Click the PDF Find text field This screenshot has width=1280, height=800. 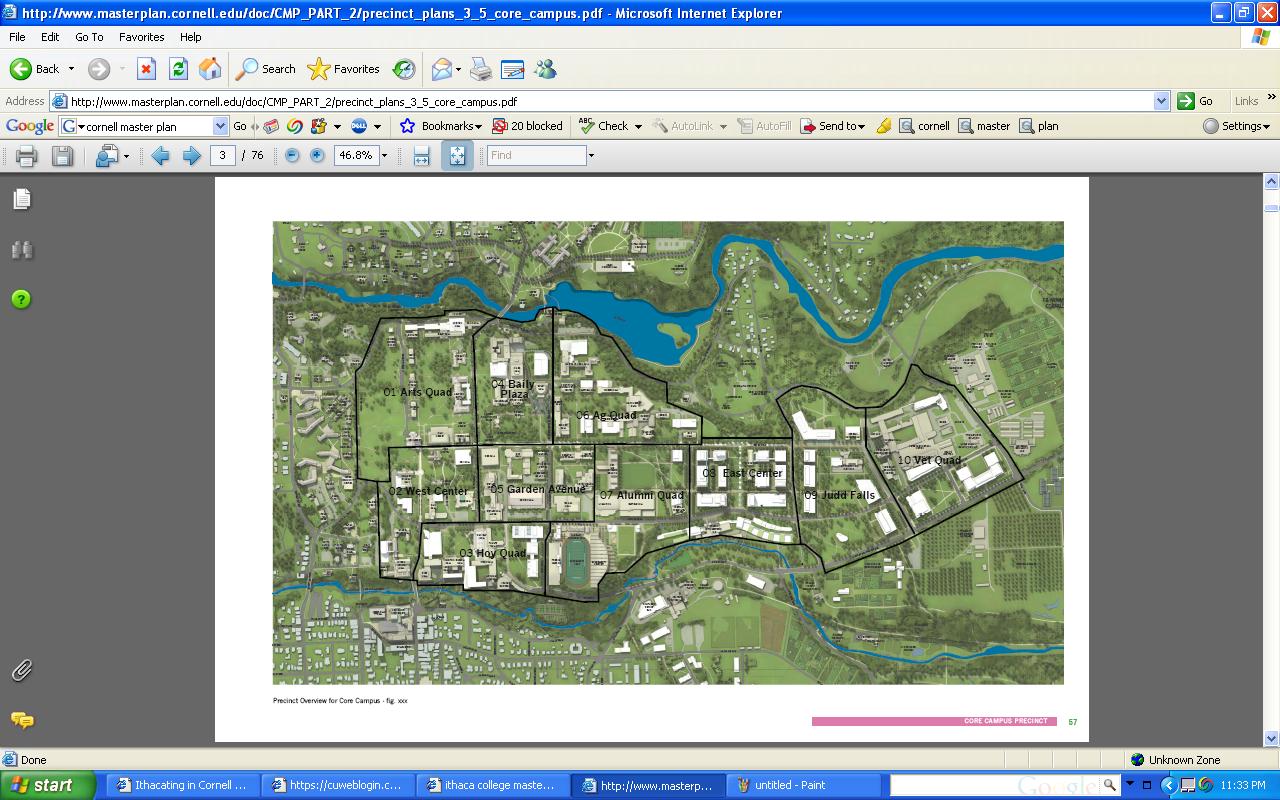536,156
